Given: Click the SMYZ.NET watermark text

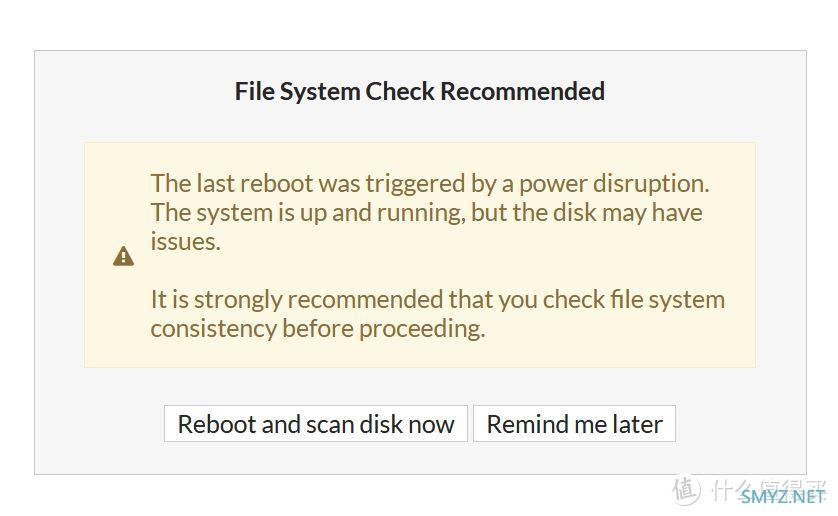Looking at the screenshot, I should pos(783,497).
